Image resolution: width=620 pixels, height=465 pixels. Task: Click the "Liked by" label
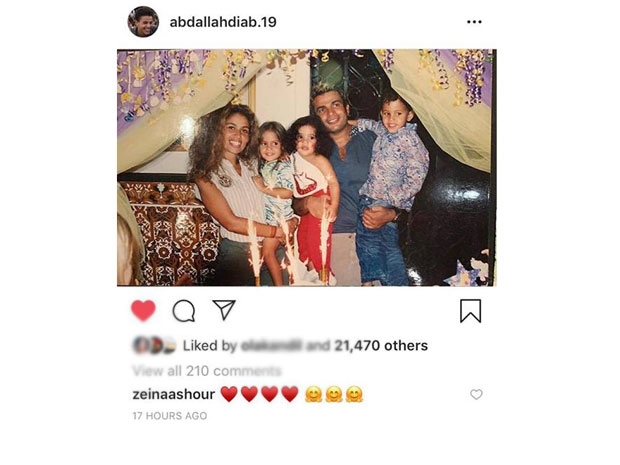pos(210,346)
